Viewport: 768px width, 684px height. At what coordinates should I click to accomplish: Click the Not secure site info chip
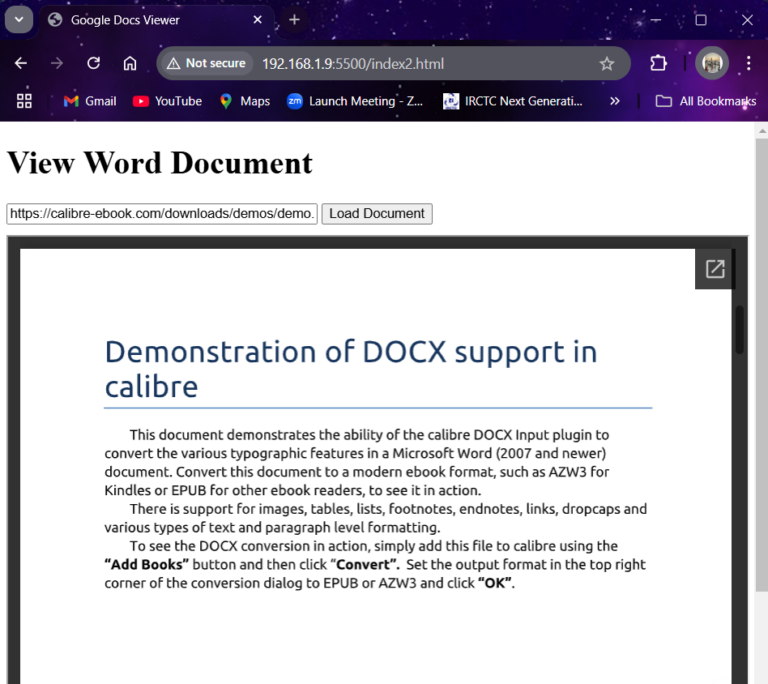tap(206, 63)
